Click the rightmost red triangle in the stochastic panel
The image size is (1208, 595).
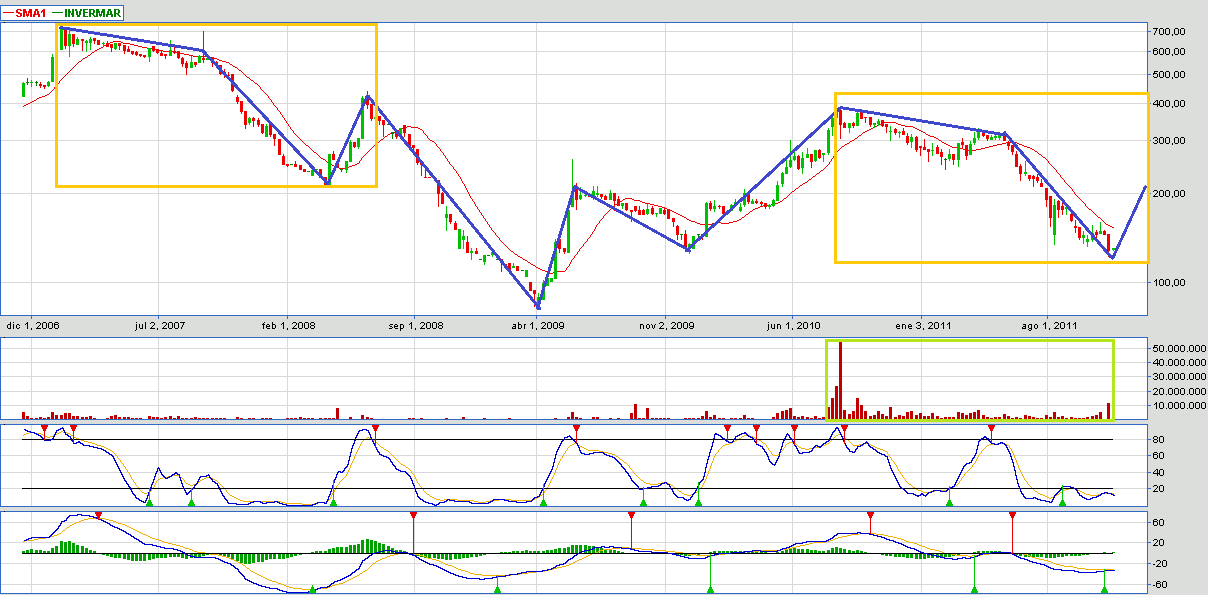991,429
